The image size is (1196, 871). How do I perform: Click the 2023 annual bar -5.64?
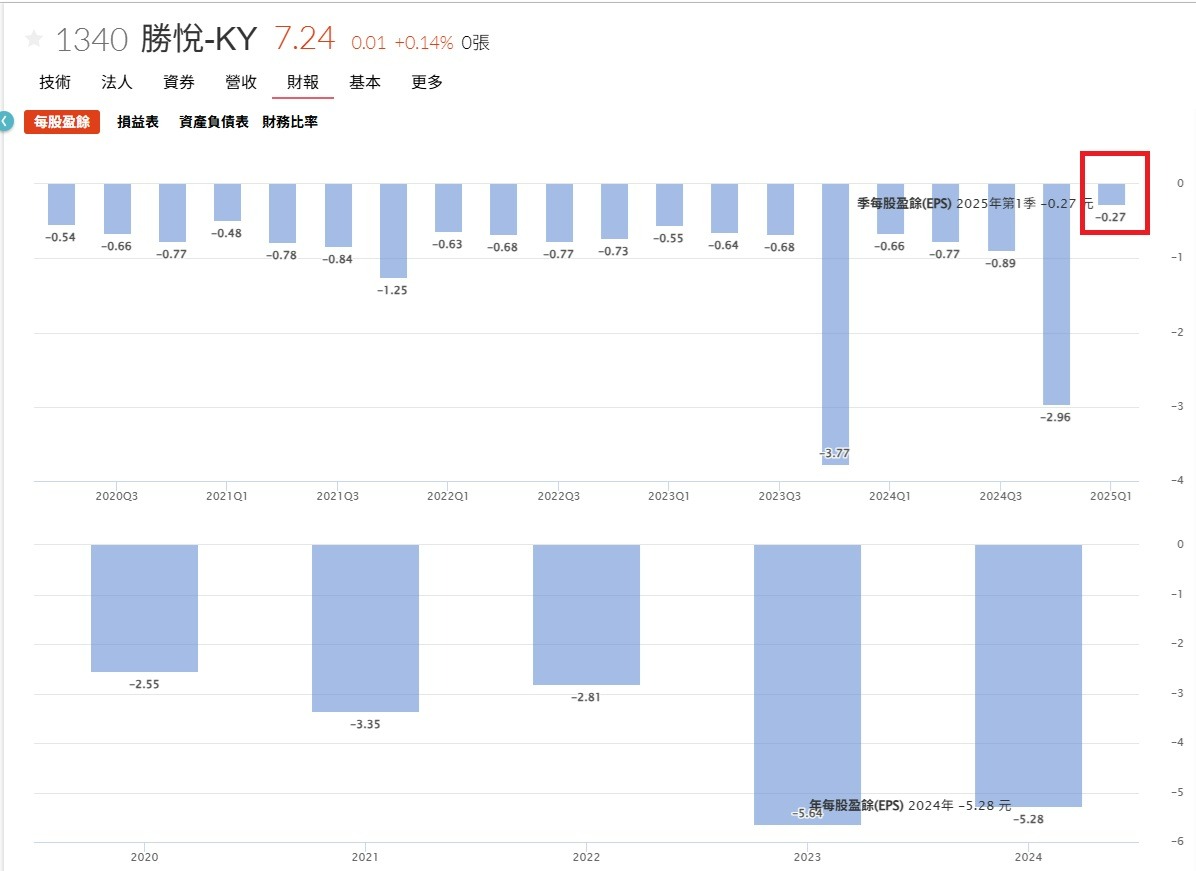tap(807, 685)
